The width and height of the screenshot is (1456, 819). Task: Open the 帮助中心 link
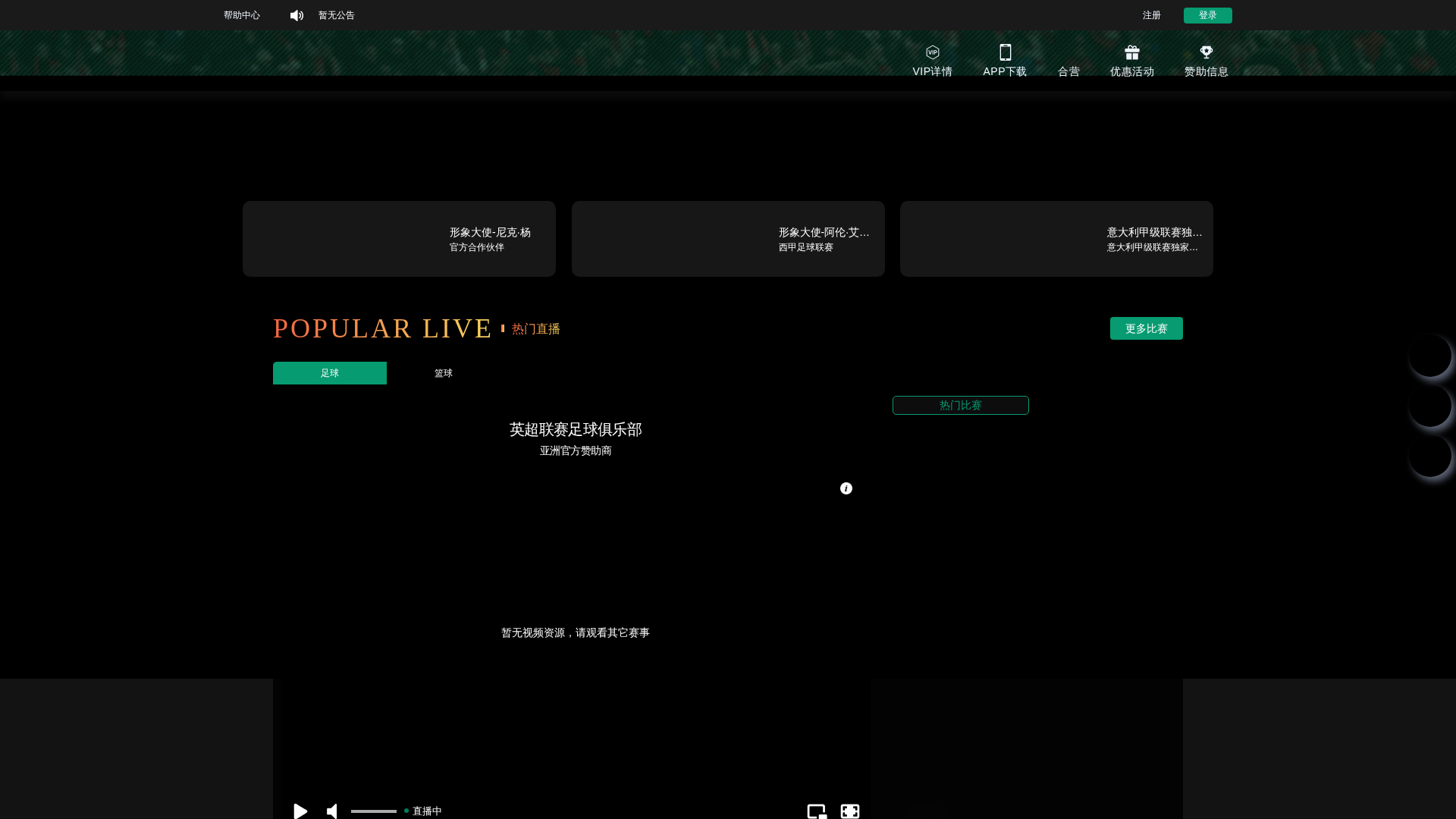pyautogui.click(x=242, y=15)
